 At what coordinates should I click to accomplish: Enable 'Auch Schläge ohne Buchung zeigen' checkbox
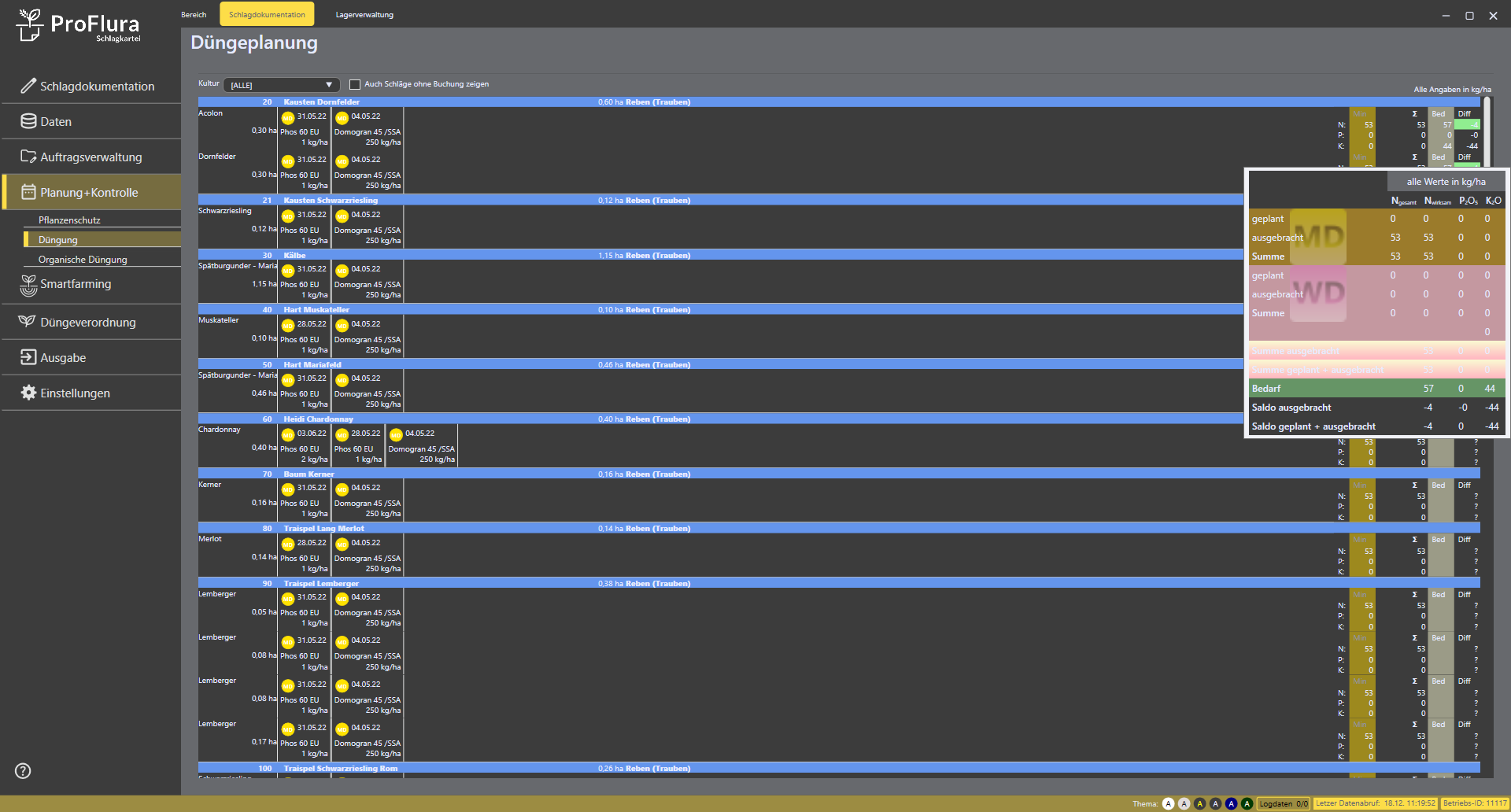point(355,84)
